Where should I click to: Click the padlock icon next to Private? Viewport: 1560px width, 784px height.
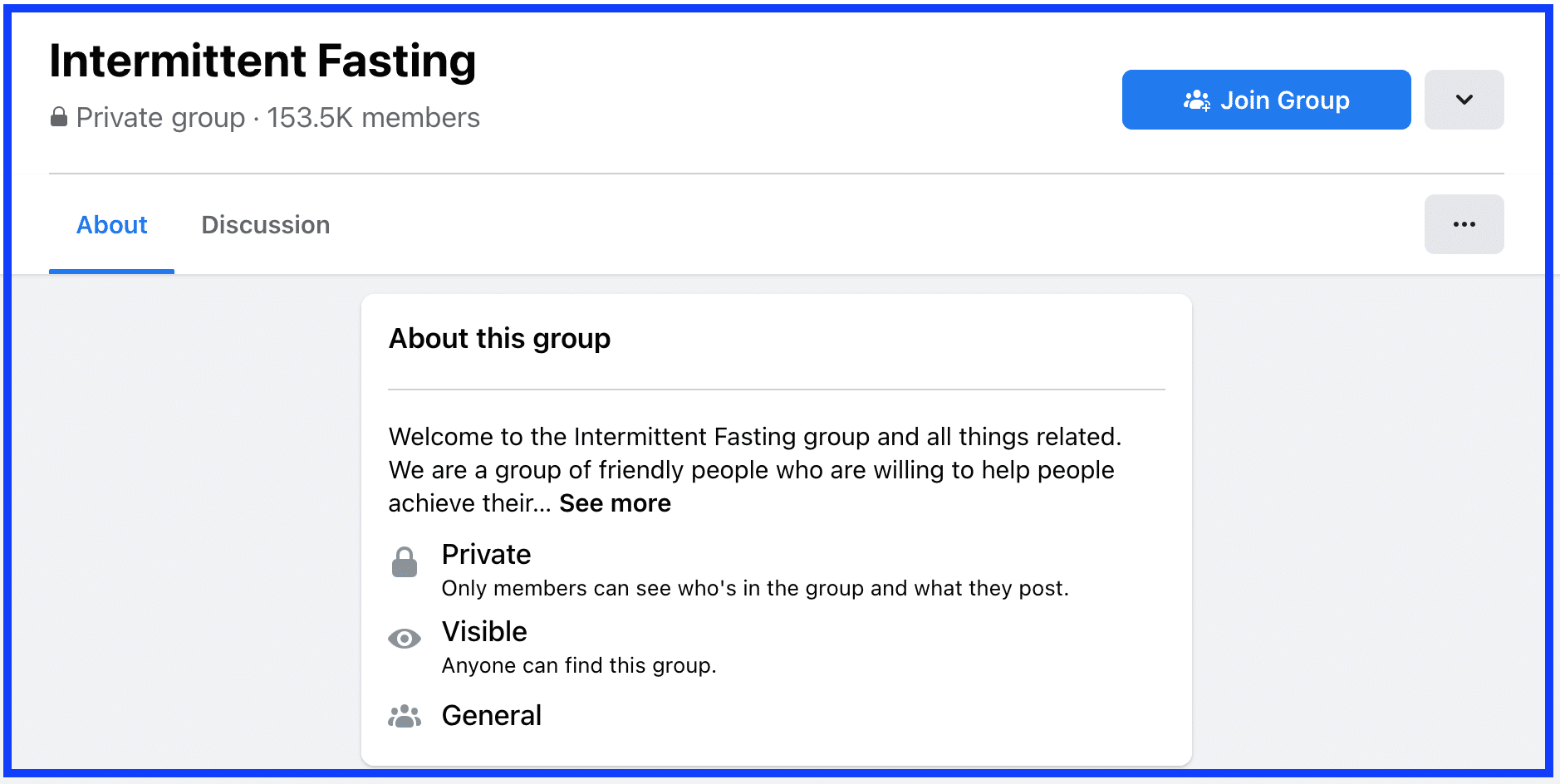pos(405,562)
